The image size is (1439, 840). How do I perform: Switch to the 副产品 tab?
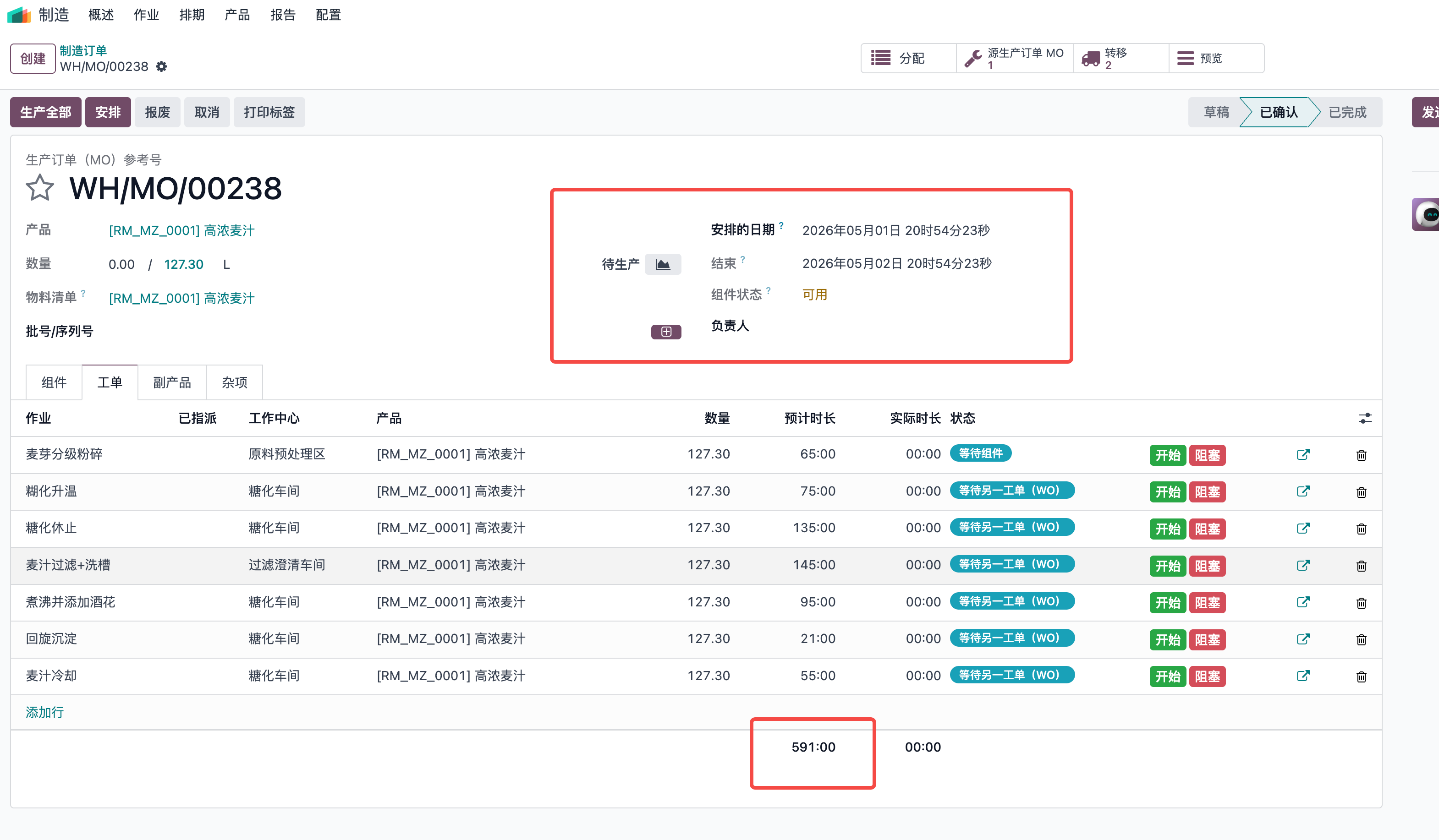tap(172, 382)
